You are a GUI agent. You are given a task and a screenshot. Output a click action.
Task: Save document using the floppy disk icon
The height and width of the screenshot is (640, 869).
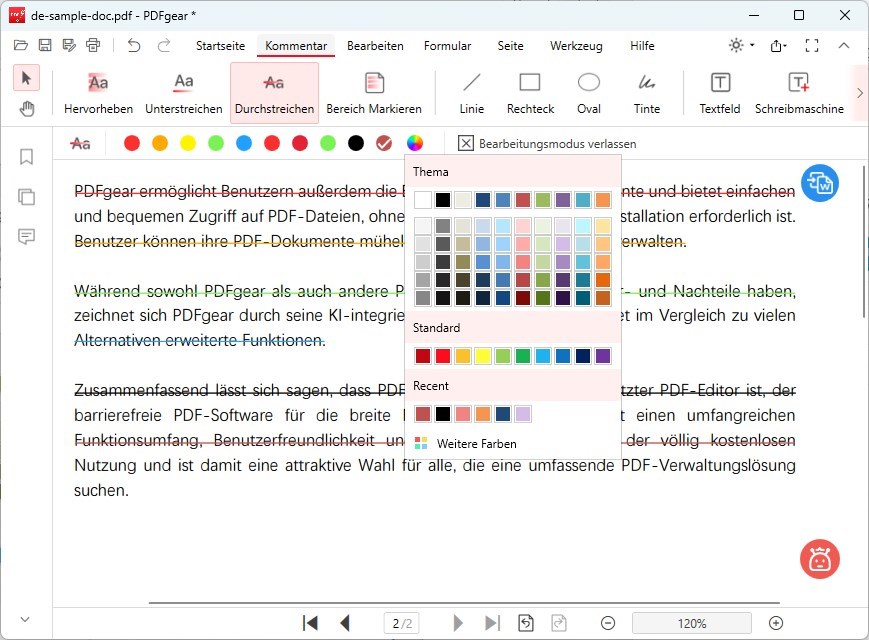pos(45,45)
